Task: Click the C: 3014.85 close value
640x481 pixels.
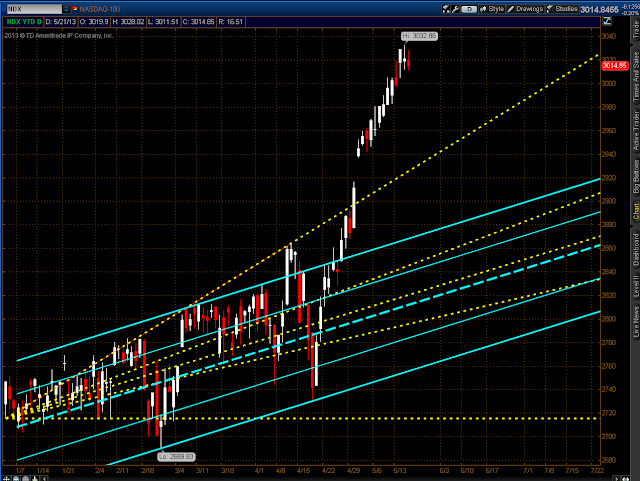Action: tap(198, 22)
